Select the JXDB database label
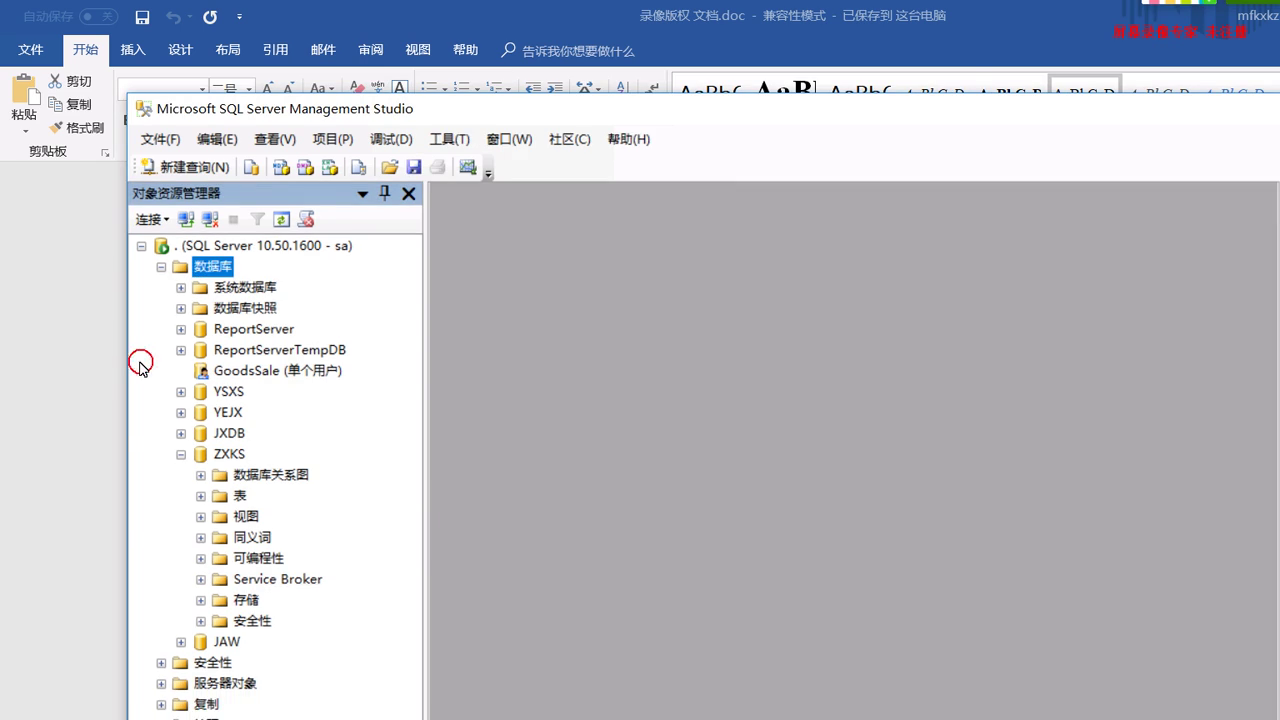The width and height of the screenshot is (1280, 720). tap(229, 433)
